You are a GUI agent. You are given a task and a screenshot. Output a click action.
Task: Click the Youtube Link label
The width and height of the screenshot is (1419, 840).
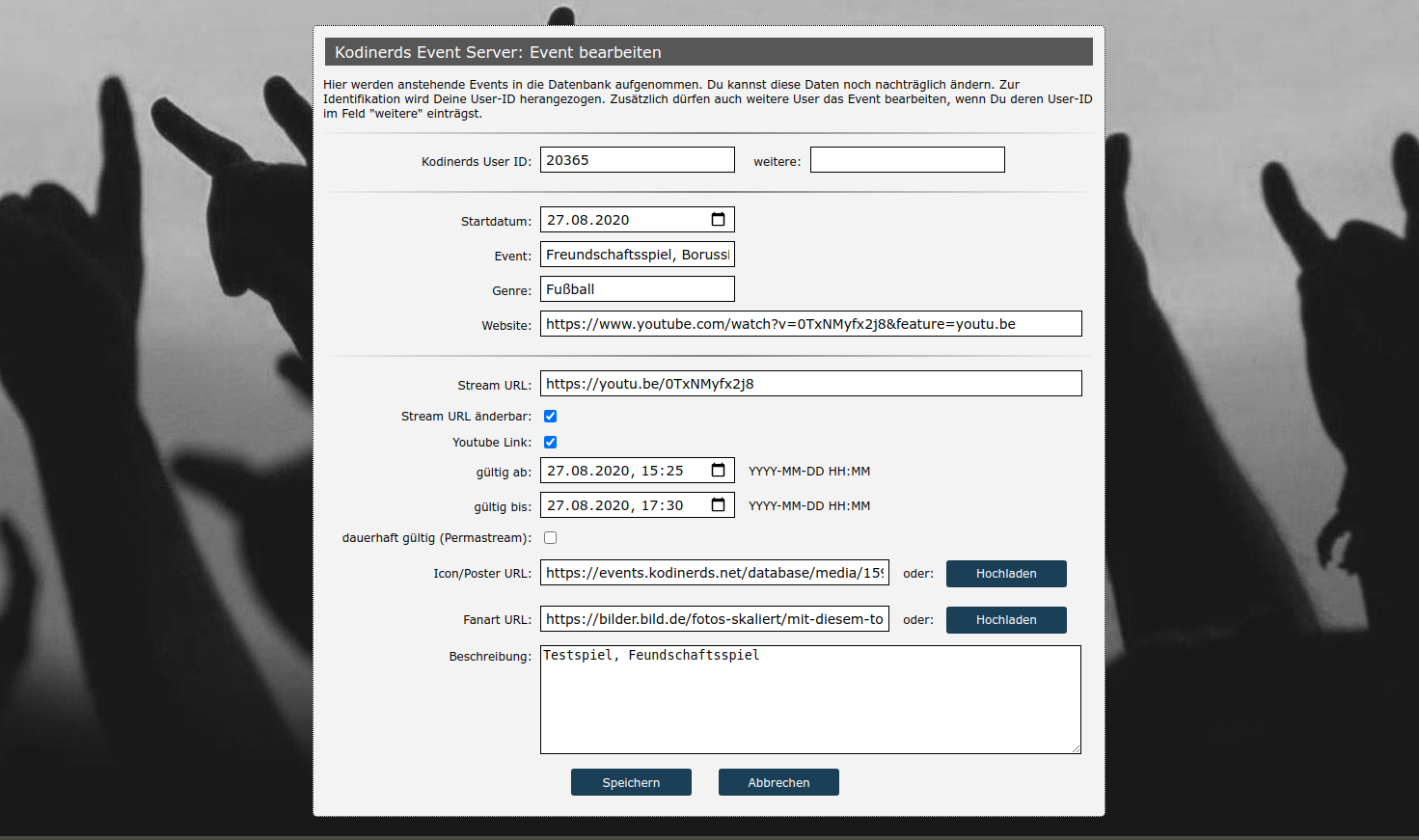point(492,443)
